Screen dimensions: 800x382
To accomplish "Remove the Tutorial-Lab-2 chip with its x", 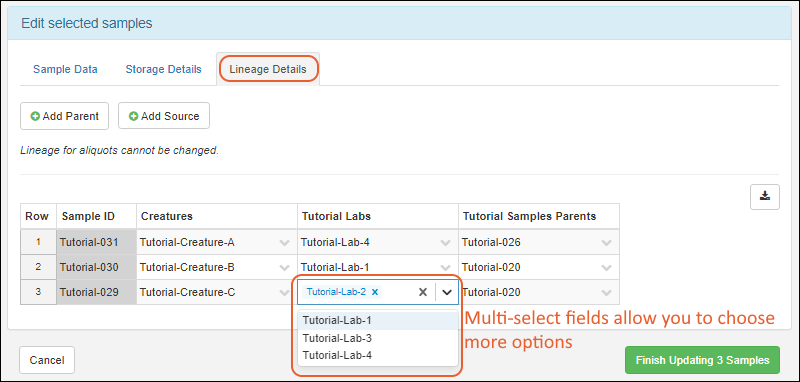I will (x=375, y=292).
